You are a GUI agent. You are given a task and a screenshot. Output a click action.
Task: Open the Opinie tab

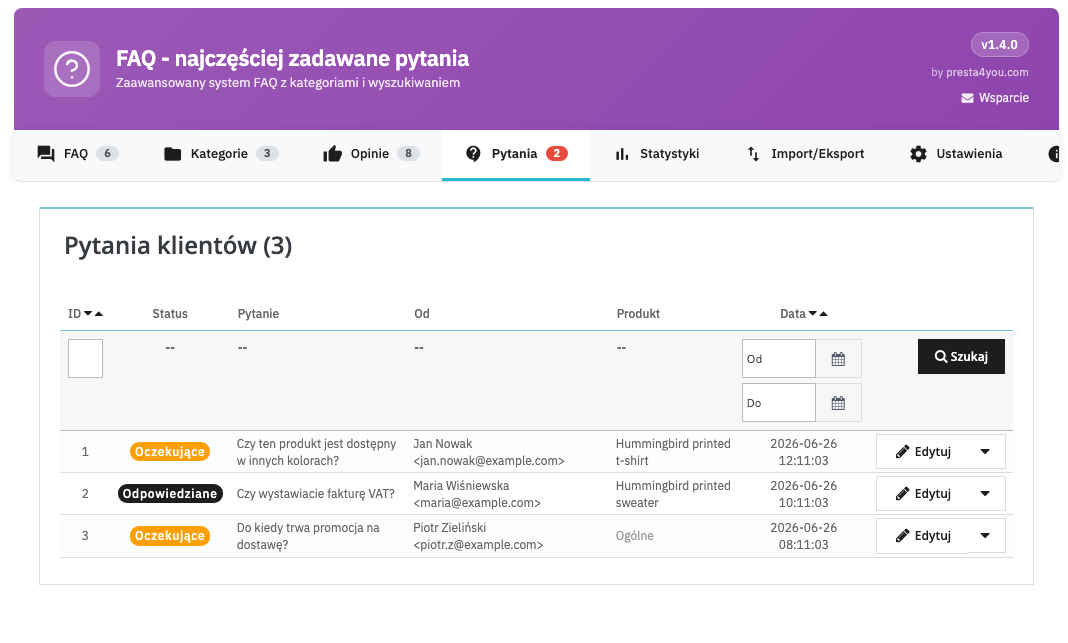(x=371, y=154)
